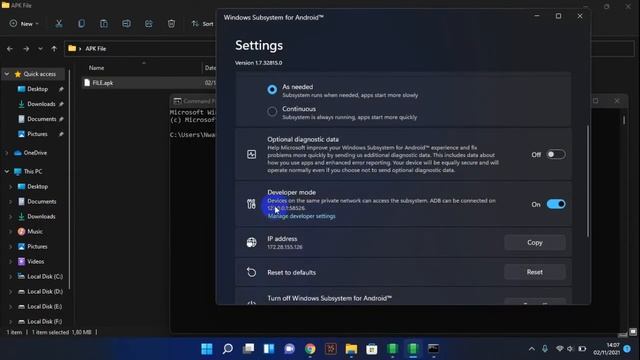Expand Documents under This PC
Image resolution: width=640 pixels, height=360 pixels.
click(x=11, y=202)
